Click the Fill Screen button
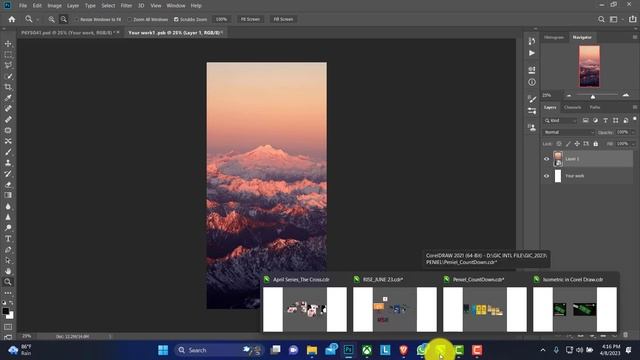This screenshot has width=640, height=360. (x=283, y=19)
